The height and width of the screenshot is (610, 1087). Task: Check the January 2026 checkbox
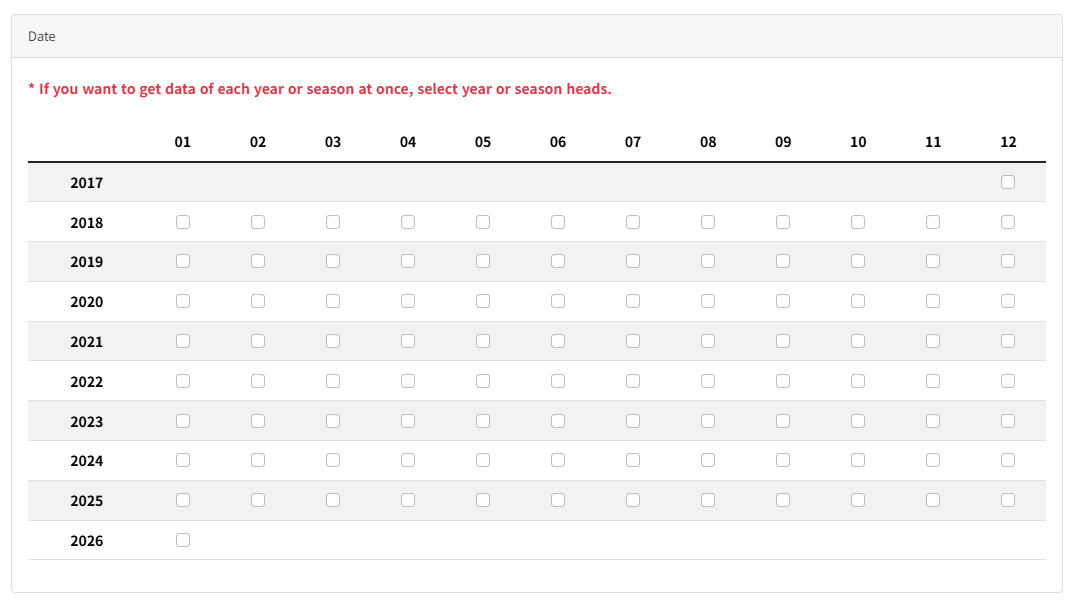[x=183, y=540]
